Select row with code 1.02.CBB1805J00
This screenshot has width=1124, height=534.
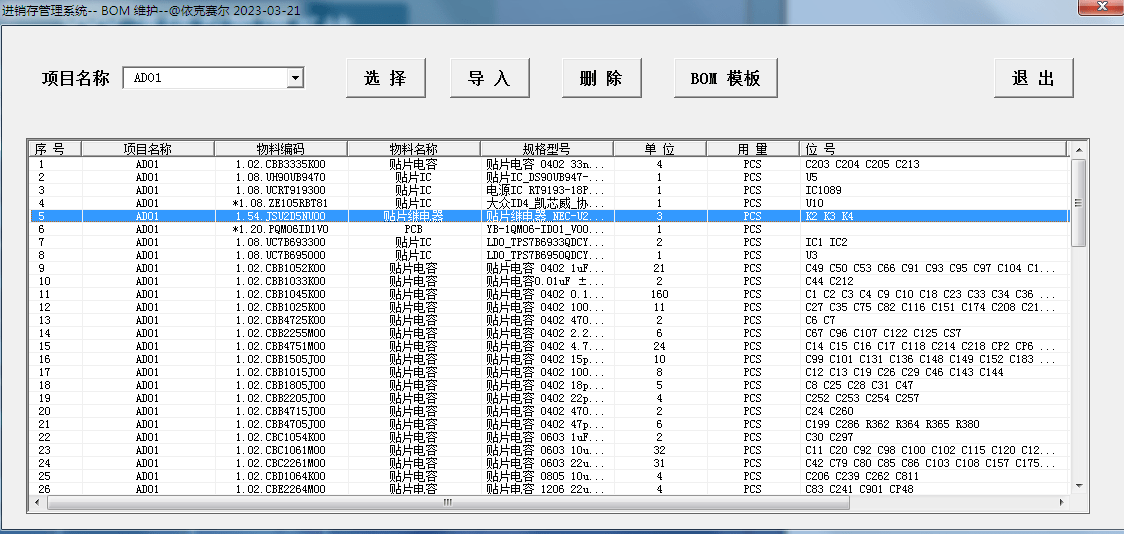pyautogui.click(x=549, y=385)
